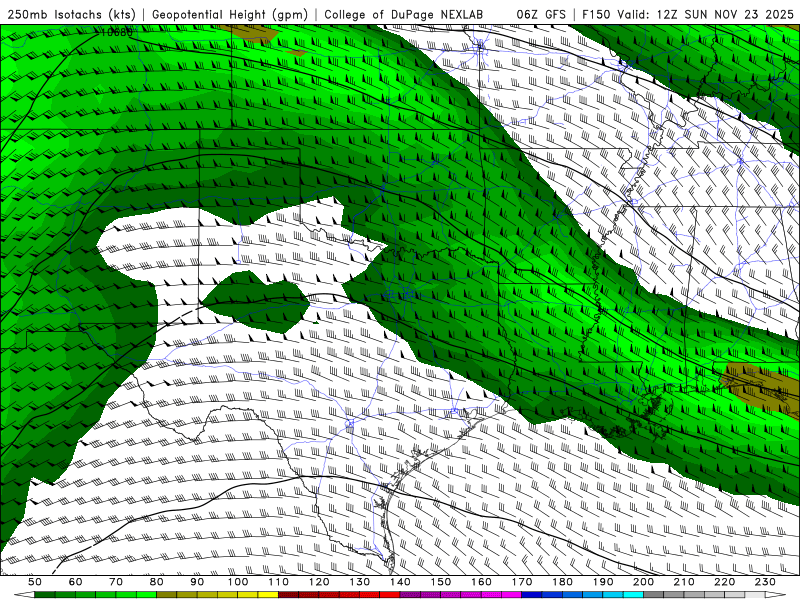Click the bright yellow swatch left of 110
Image resolution: width=800 pixels, height=600 pixels.
[268, 595]
